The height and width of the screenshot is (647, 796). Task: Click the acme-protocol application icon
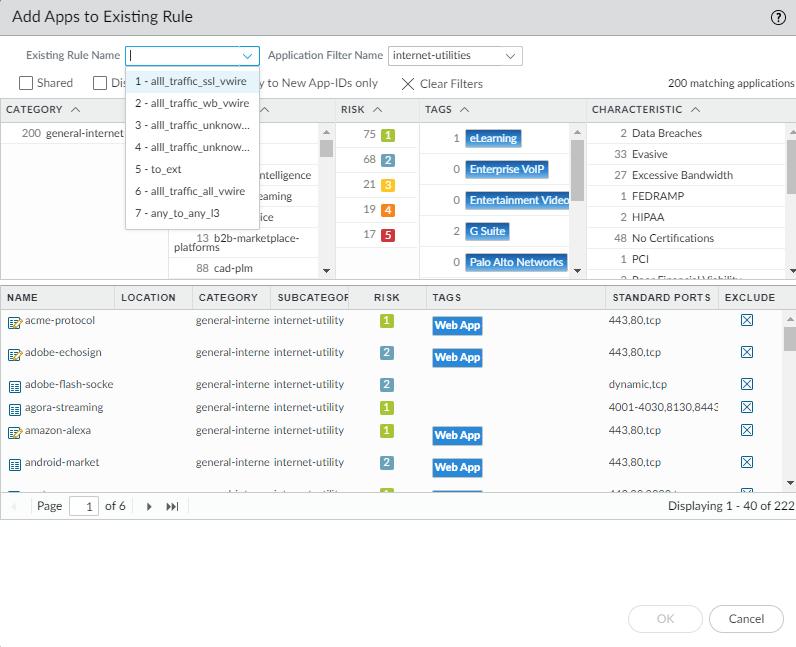(x=15, y=322)
